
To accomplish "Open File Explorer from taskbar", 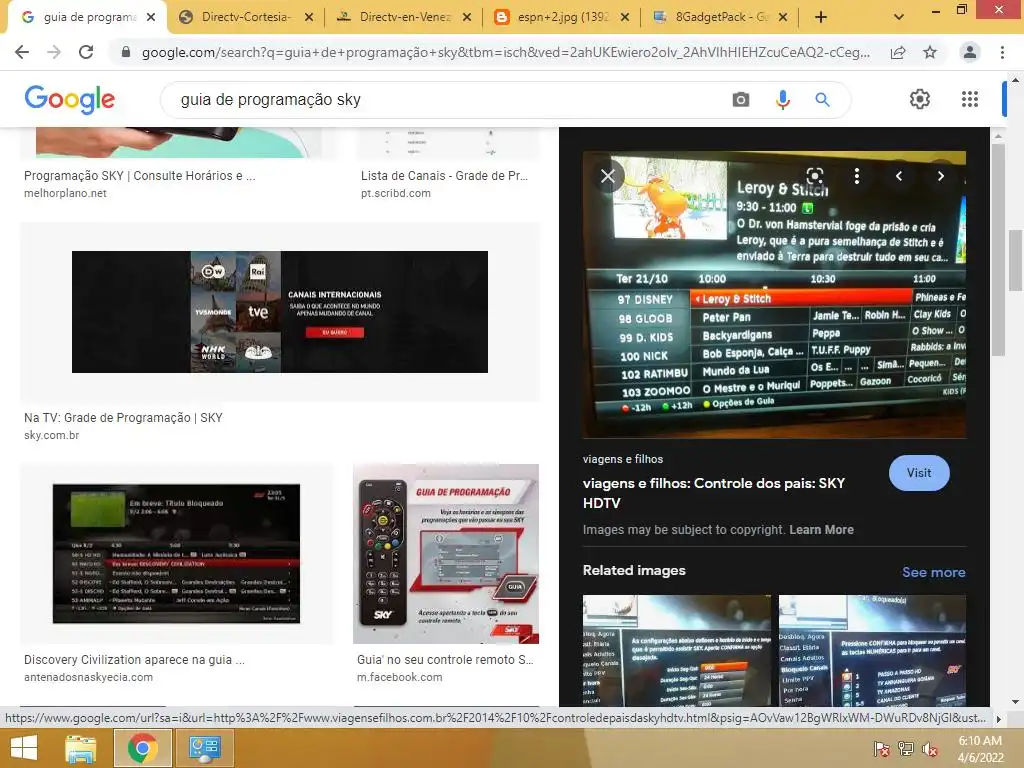I will pos(80,748).
